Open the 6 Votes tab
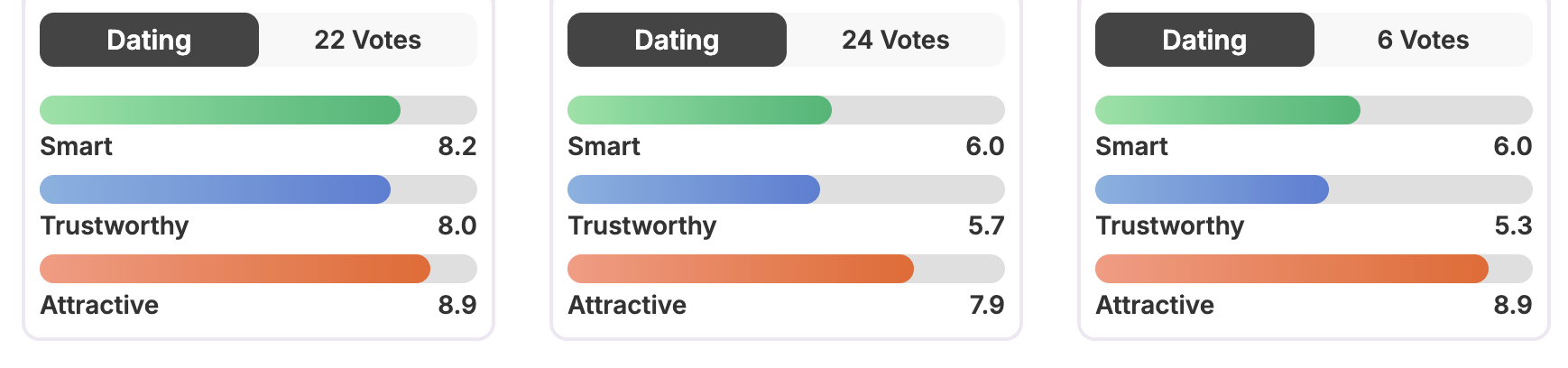 coord(1423,40)
